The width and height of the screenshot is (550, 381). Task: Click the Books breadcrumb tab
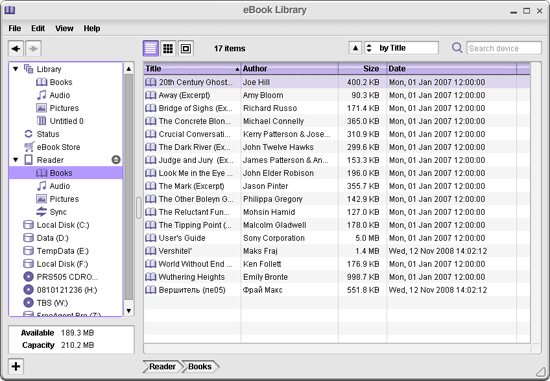(200, 366)
